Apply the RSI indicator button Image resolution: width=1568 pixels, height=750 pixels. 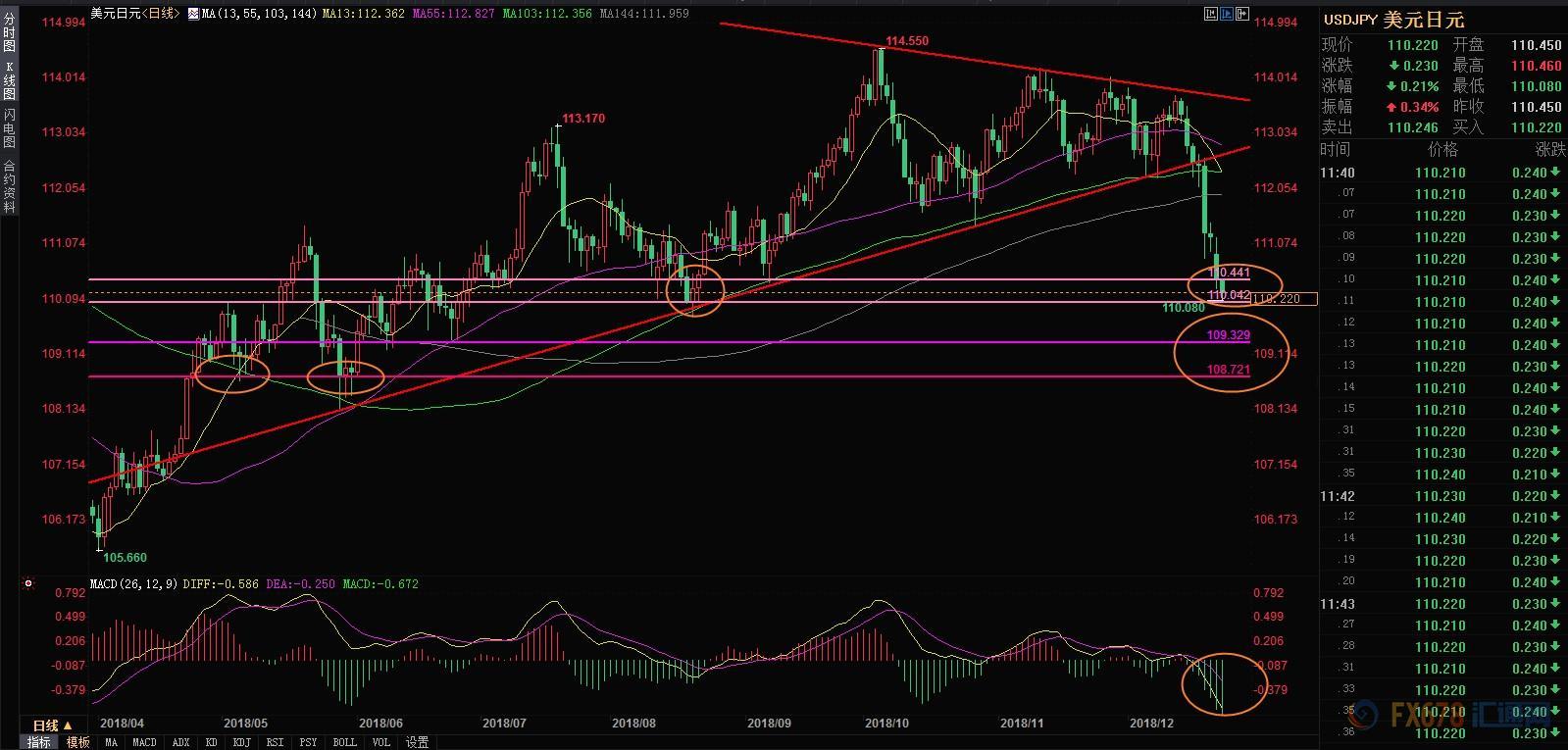tap(277, 742)
